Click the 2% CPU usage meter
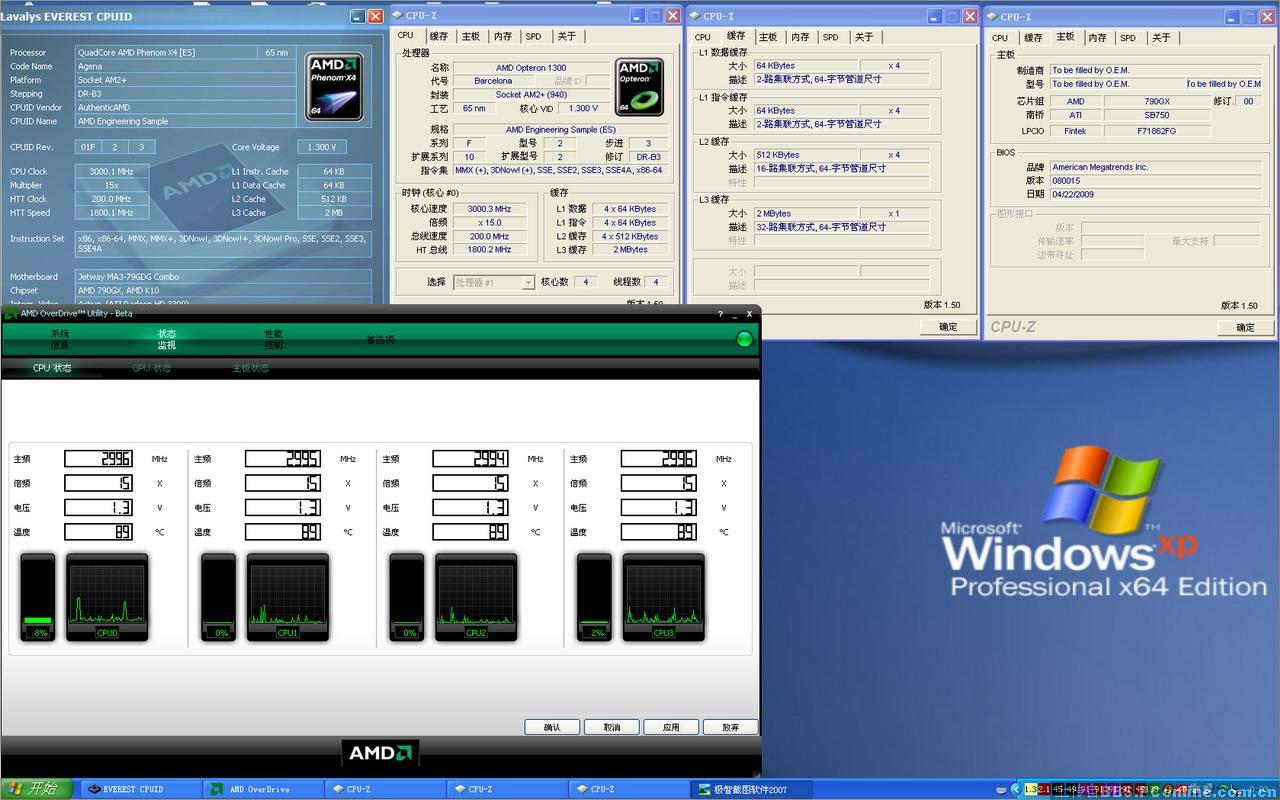Screen dimensions: 1280x800 click(594, 597)
